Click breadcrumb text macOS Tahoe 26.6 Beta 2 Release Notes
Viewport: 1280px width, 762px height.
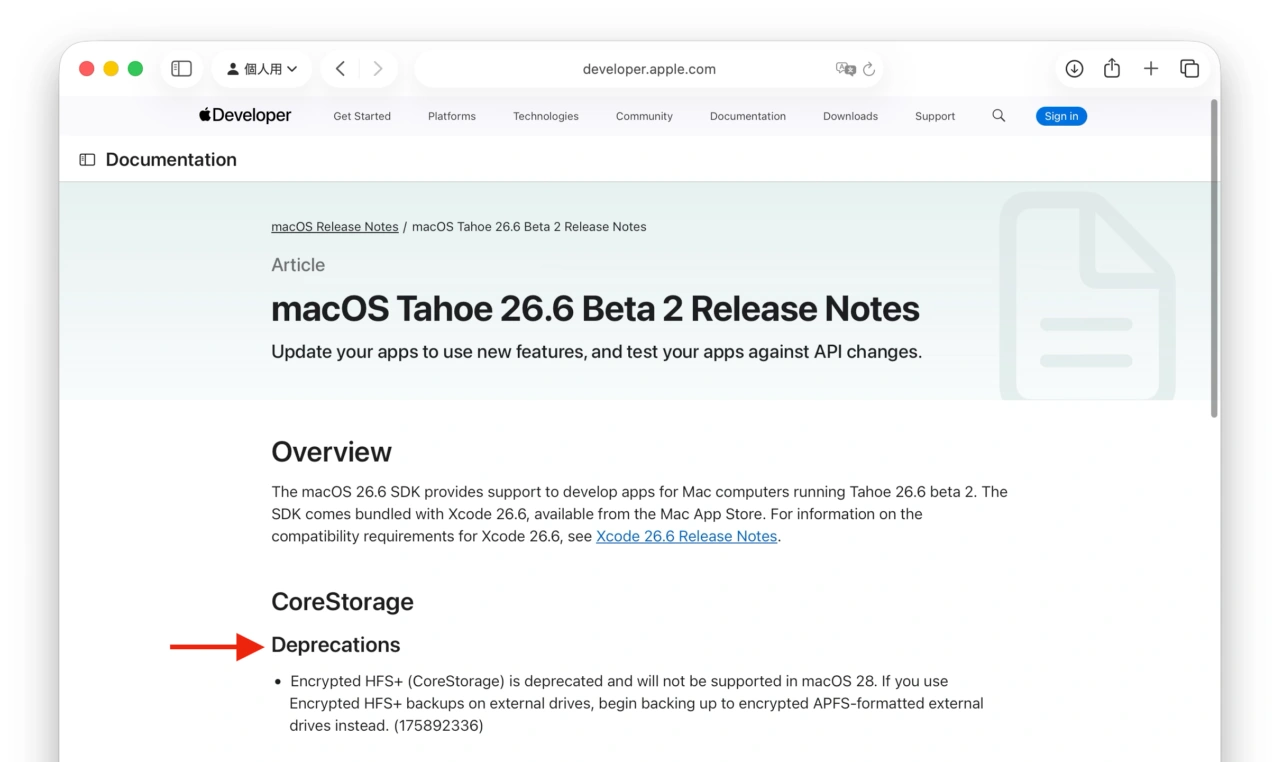529,227
